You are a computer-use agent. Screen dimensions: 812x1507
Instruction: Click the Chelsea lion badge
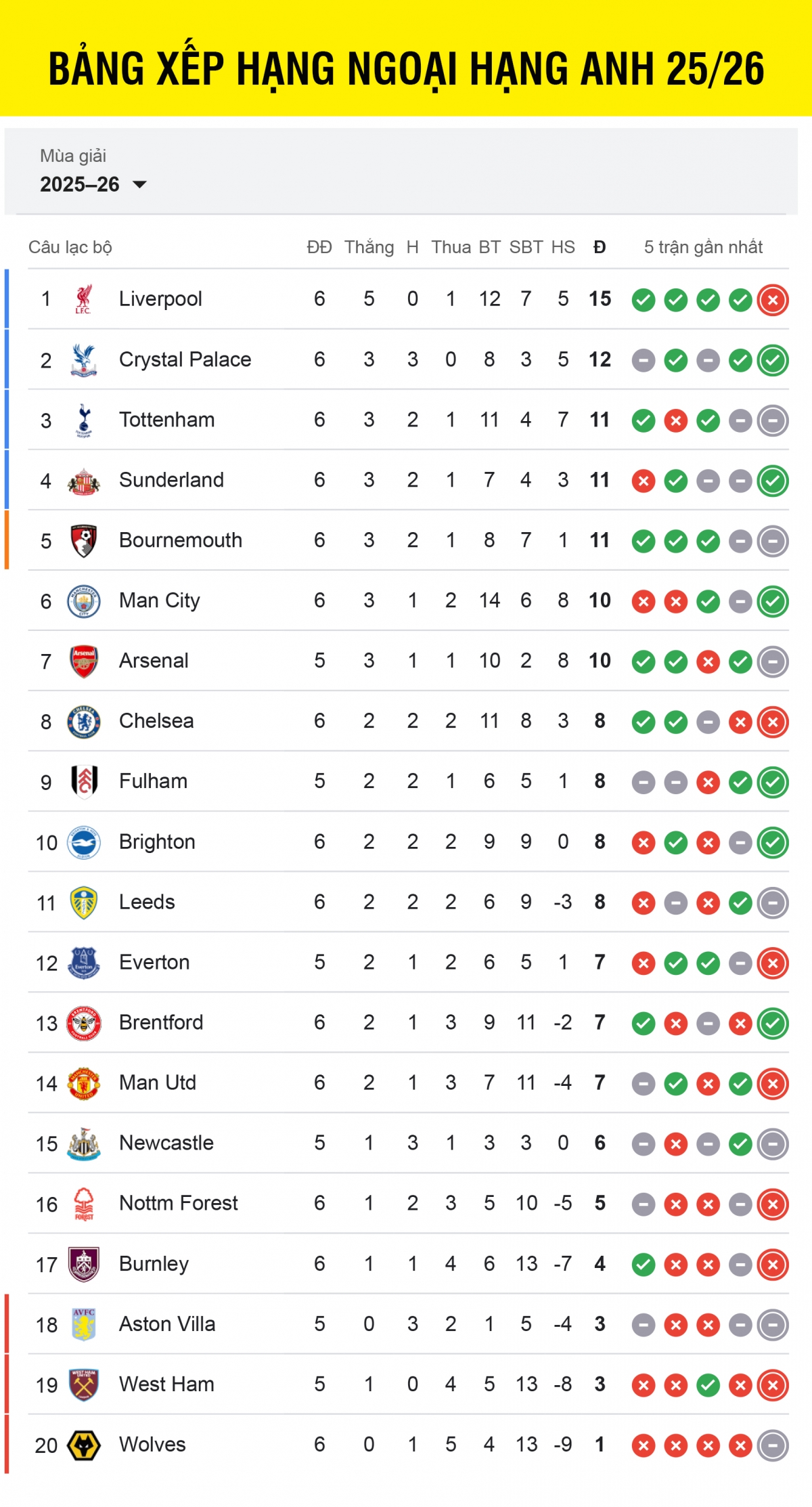pyautogui.click(x=84, y=721)
